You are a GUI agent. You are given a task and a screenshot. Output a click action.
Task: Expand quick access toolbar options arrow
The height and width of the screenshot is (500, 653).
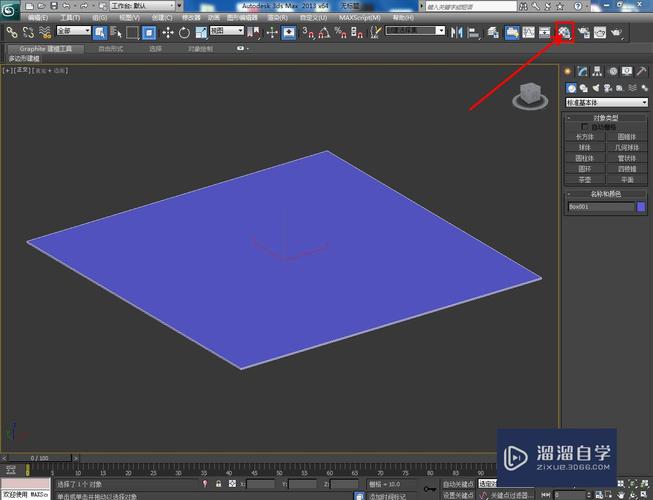[x=180, y=6]
